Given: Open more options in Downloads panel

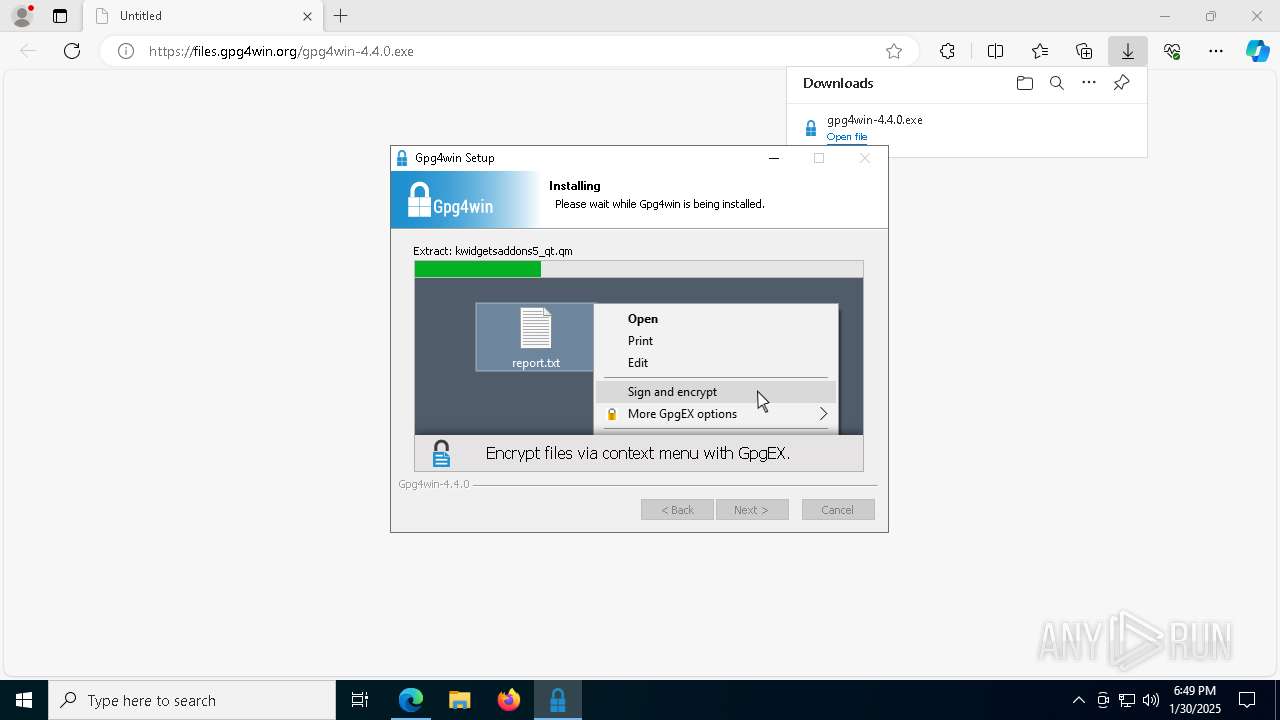Looking at the screenshot, I should tap(1089, 83).
